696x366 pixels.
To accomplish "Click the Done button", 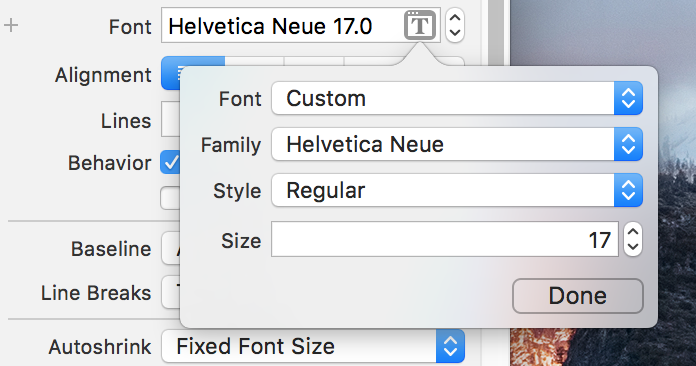I will tap(577, 296).
